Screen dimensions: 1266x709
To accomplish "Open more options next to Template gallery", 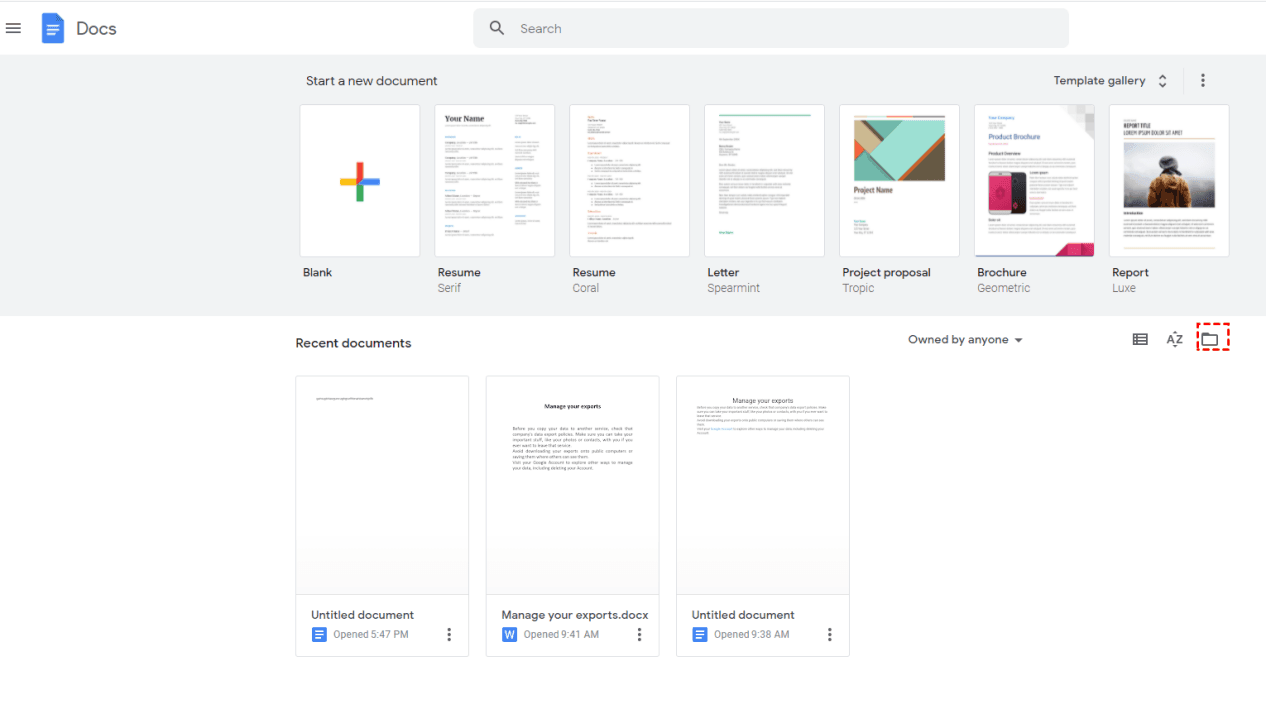I will point(1203,81).
